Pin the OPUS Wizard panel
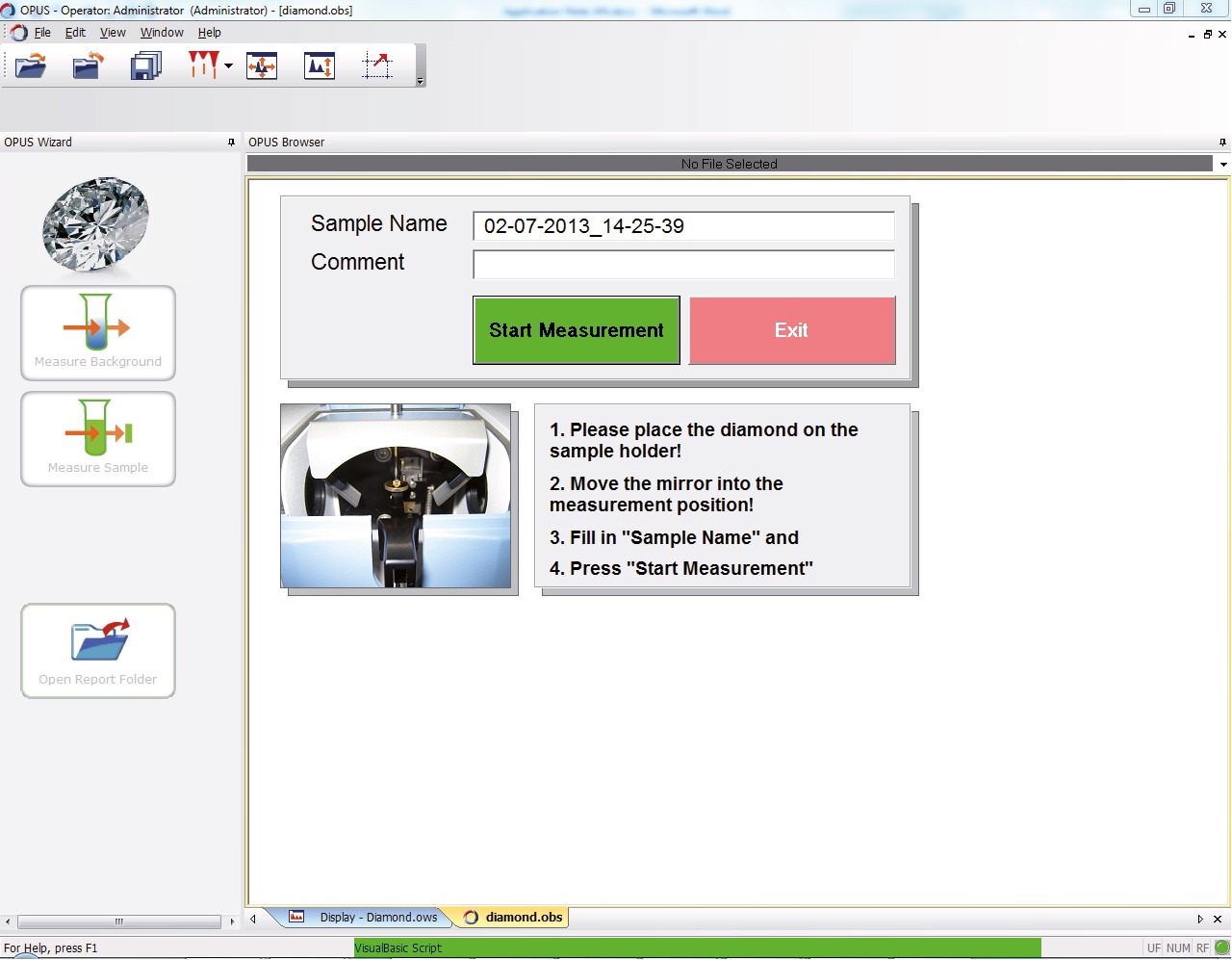Viewport: 1232px width, 960px height. pos(231,142)
